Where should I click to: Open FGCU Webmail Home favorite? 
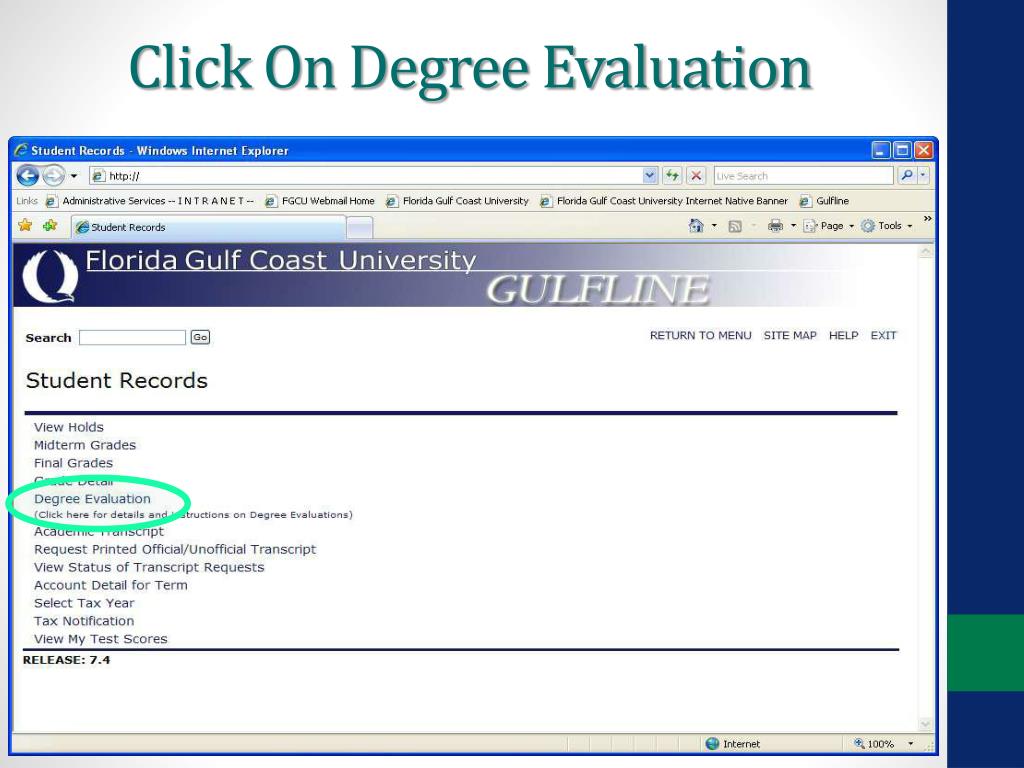320,201
